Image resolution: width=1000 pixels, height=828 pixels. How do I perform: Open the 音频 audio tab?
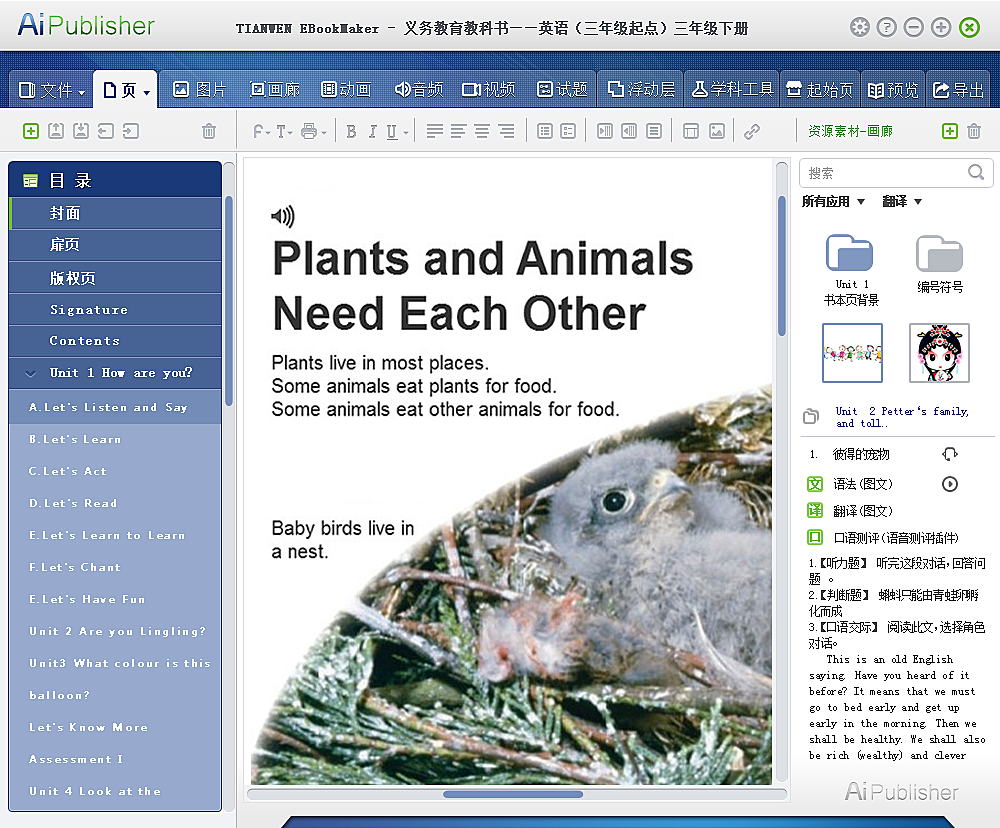tap(418, 90)
